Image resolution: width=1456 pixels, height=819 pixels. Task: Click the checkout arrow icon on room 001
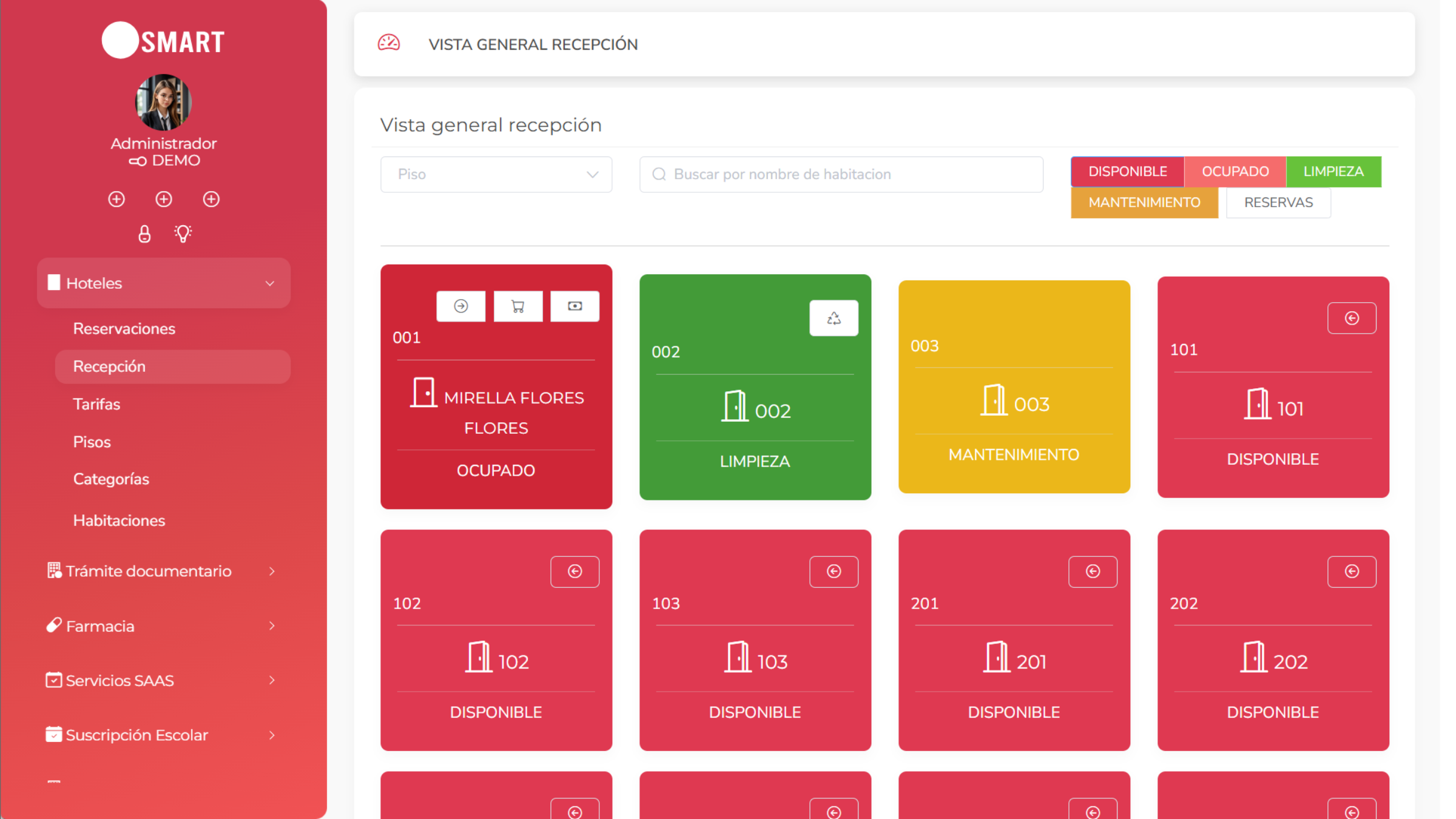[460, 306]
